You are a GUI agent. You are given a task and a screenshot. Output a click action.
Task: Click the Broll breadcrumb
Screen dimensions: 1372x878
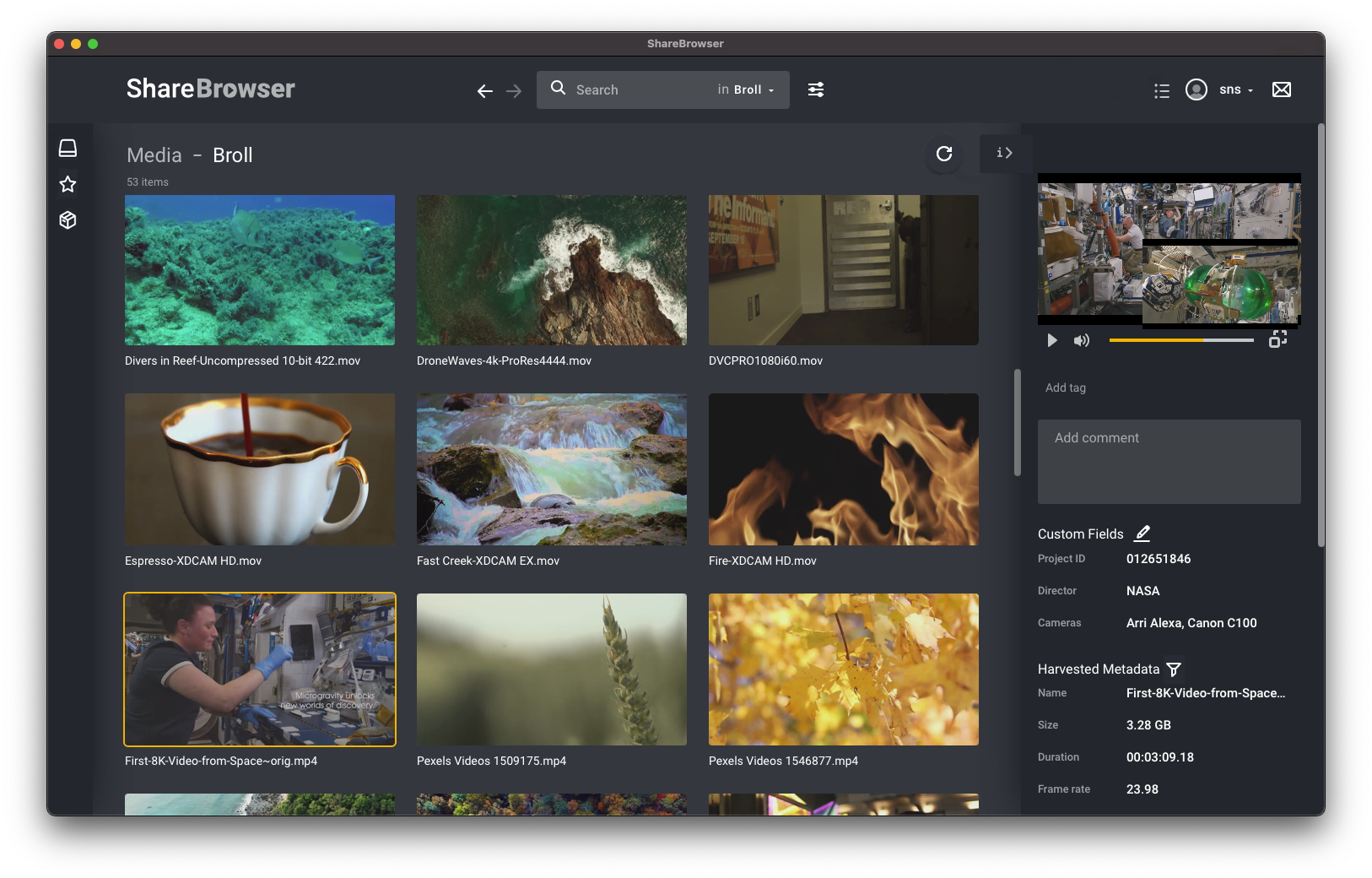click(233, 155)
